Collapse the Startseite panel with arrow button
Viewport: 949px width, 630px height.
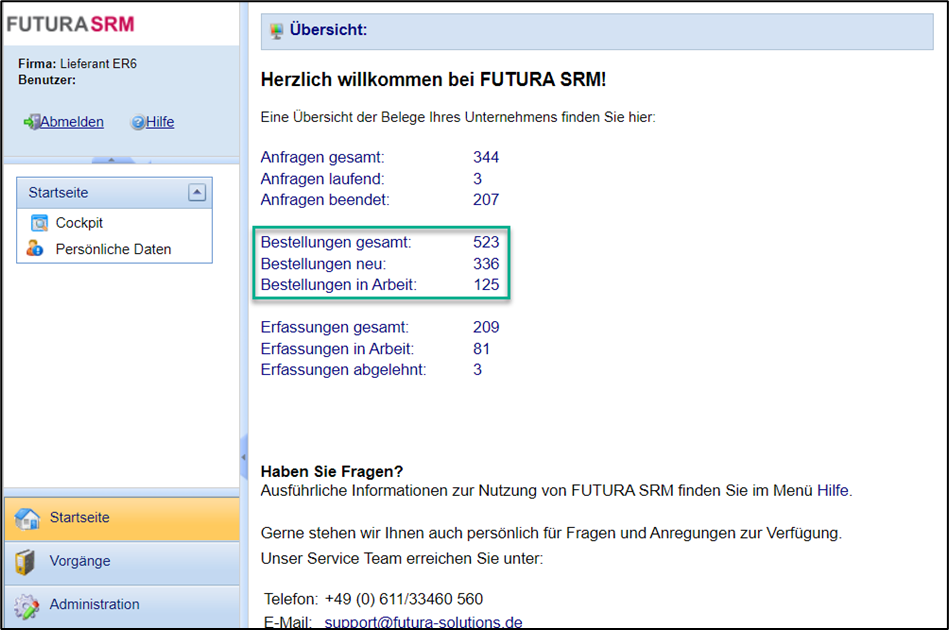[x=197, y=192]
